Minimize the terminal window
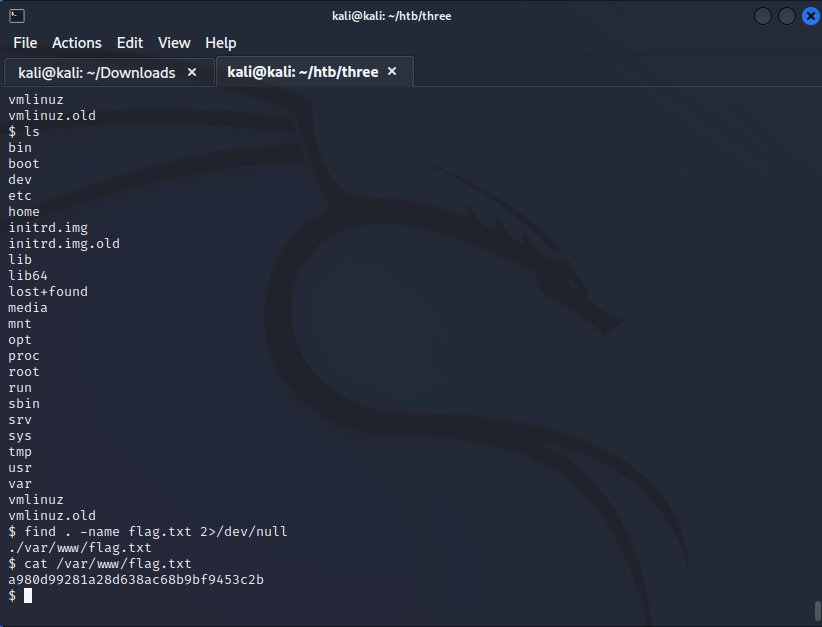 (764, 16)
